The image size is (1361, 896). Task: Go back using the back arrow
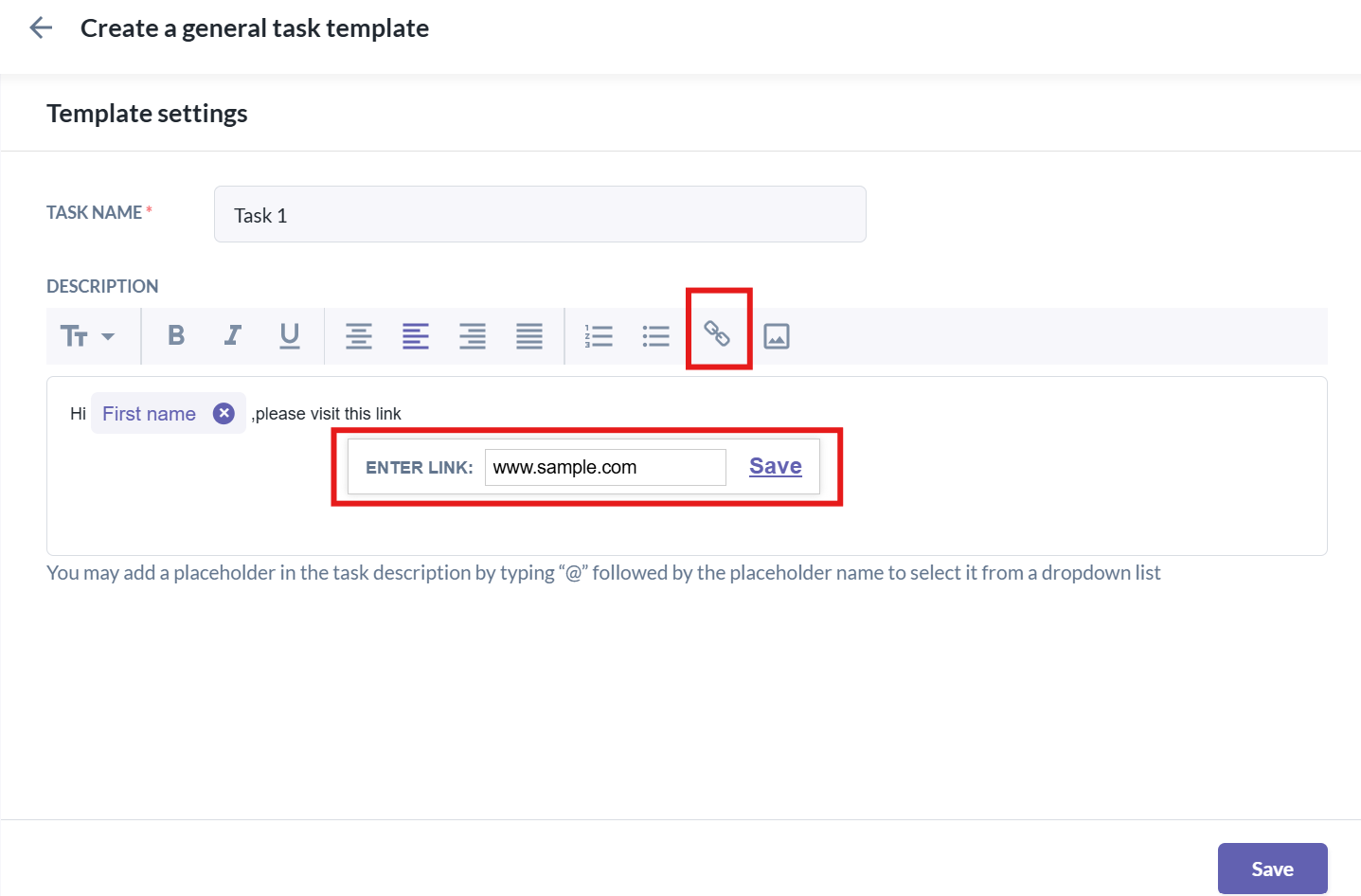[x=41, y=28]
